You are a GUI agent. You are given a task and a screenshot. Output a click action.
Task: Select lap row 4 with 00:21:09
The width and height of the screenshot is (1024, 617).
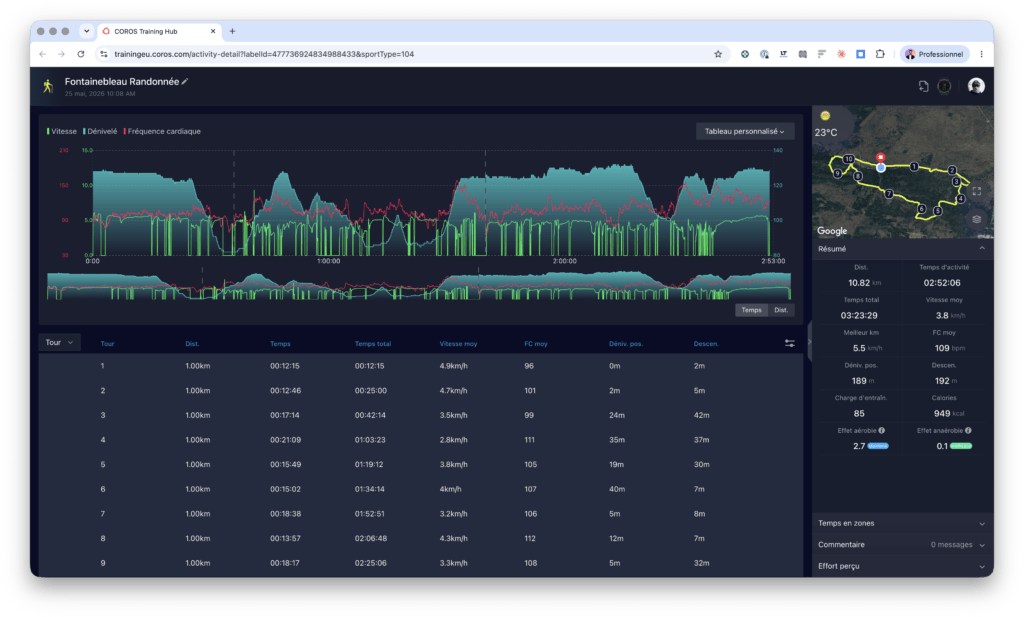[x=421, y=440]
